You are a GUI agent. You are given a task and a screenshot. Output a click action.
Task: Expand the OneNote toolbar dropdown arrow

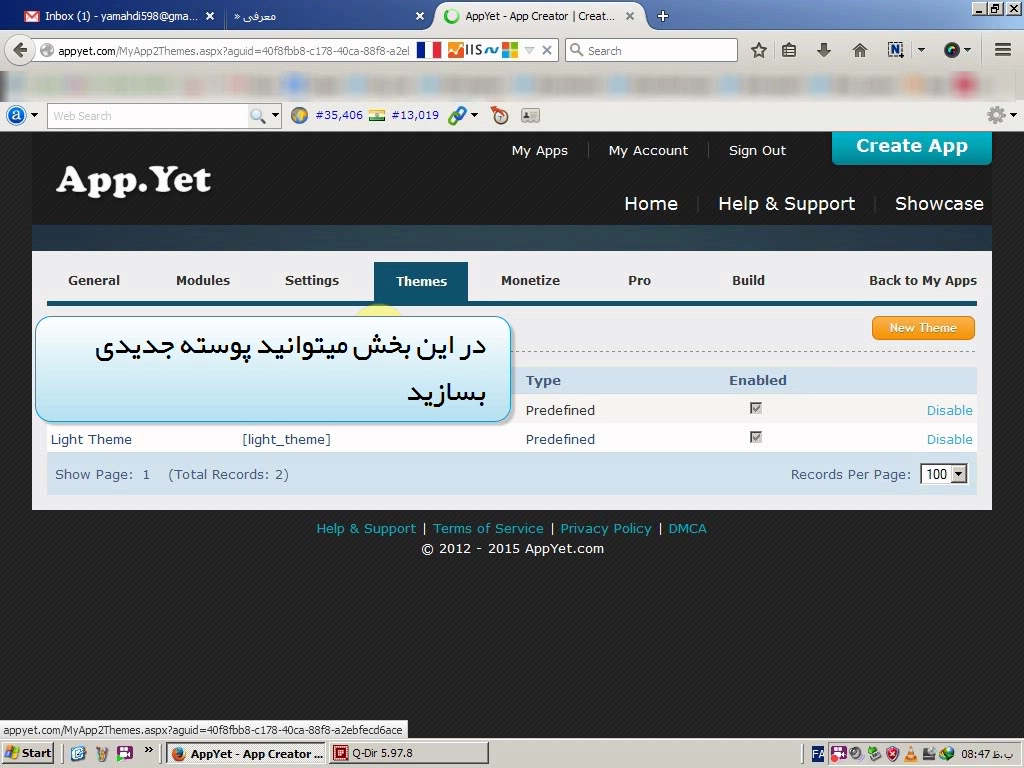921,50
